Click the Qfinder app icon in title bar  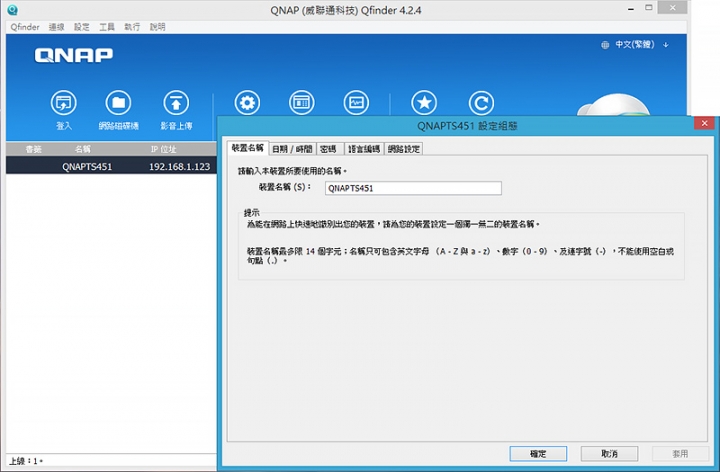[x=12, y=10]
